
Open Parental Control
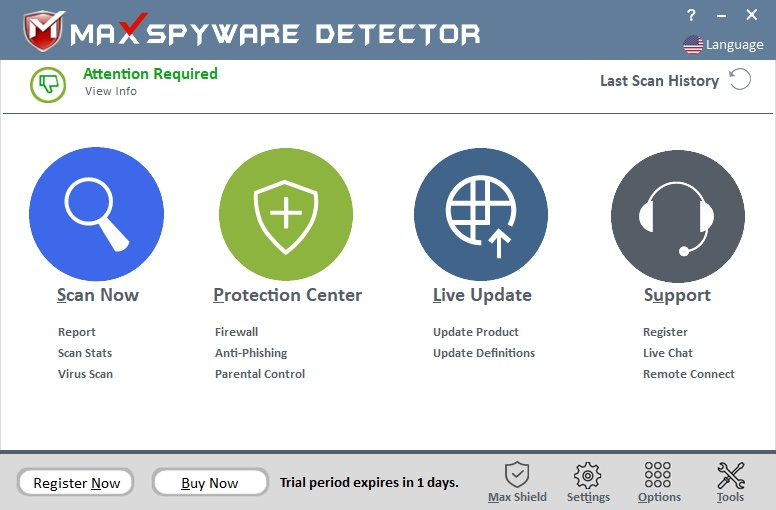pos(260,374)
